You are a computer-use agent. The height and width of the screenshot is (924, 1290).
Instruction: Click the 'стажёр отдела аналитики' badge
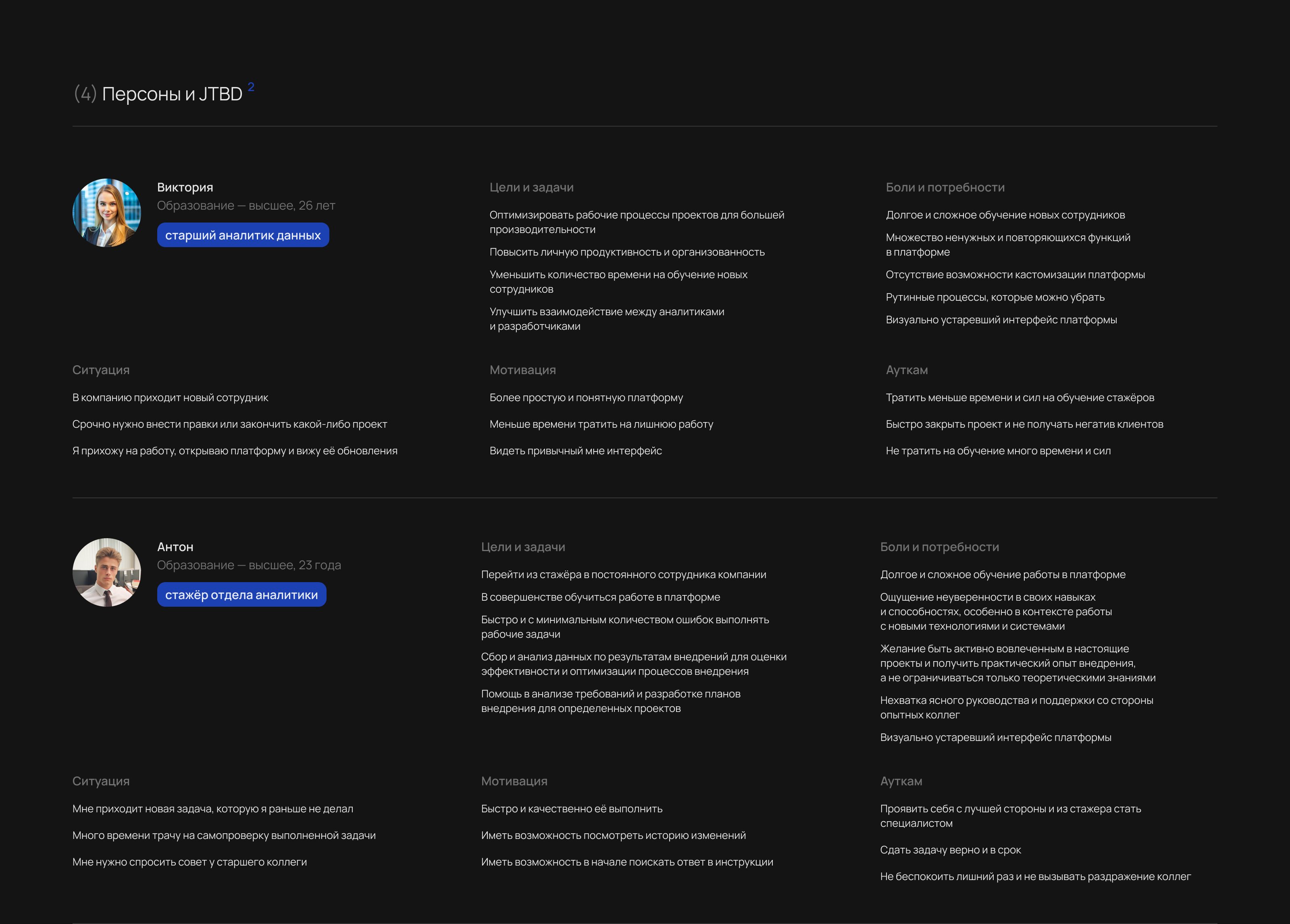point(241,595)
